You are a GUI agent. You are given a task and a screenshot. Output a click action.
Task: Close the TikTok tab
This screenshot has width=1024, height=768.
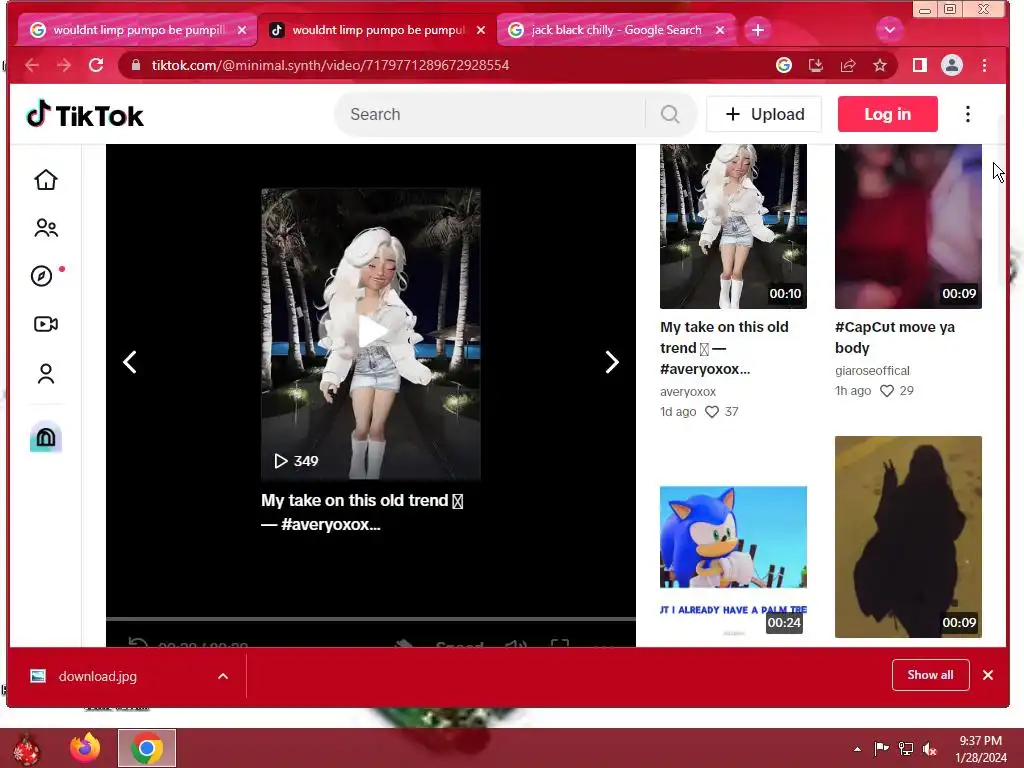point(481,30)
